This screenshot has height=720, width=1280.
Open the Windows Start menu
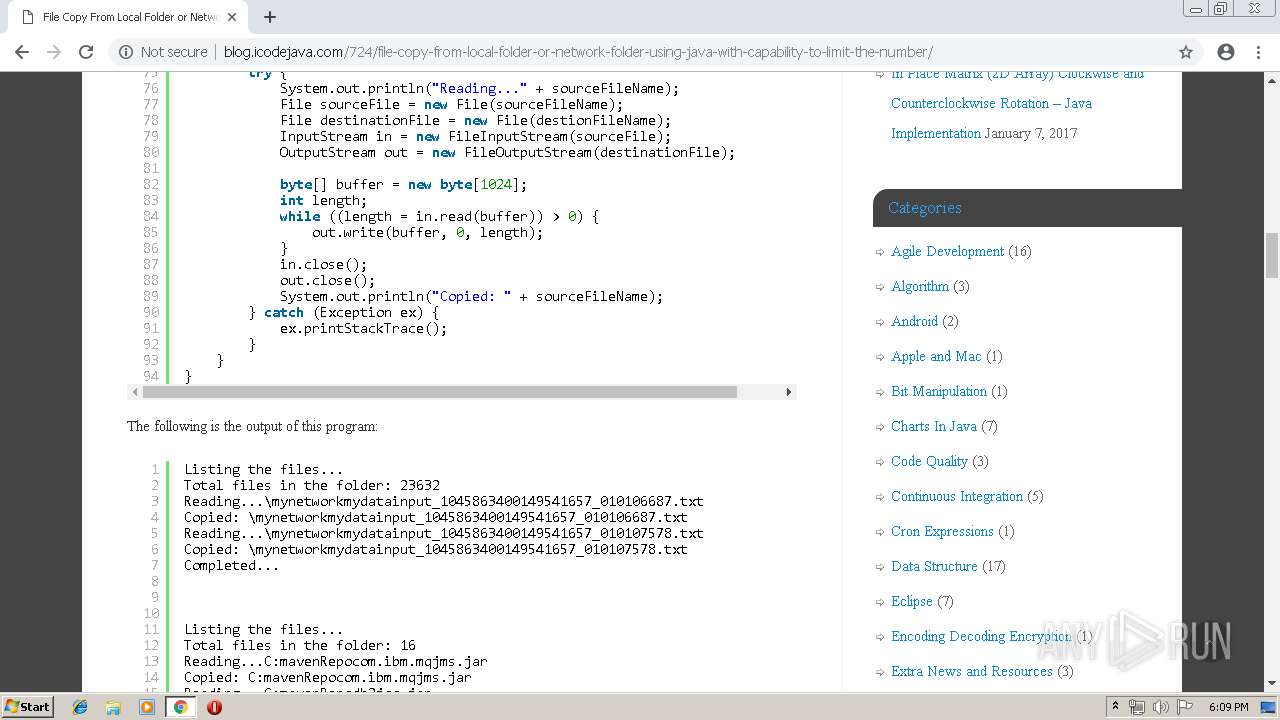click(27, 706)
